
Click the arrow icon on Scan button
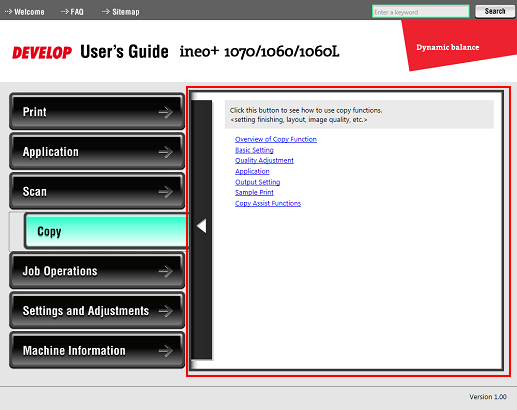(x=166, y=192)
